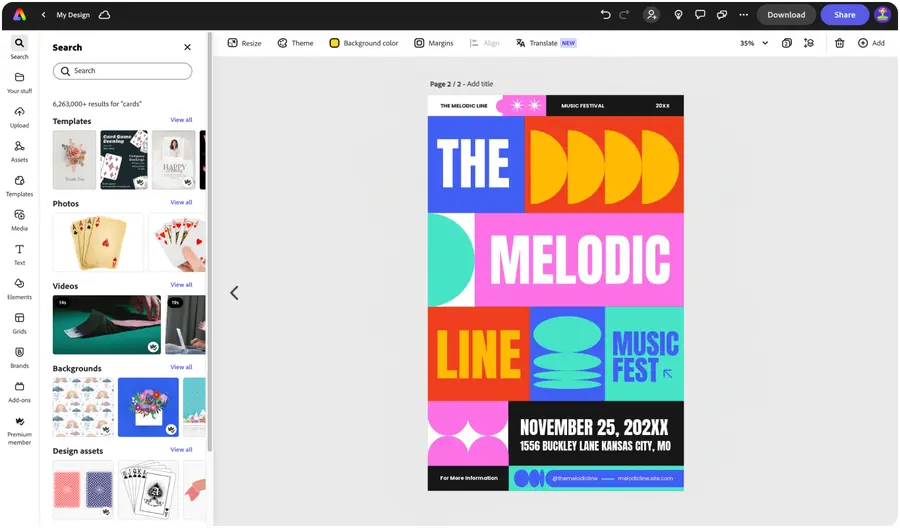
Task: Select the Text tool in sidebar
Action: pyautogui.click(x=19, y=255)
